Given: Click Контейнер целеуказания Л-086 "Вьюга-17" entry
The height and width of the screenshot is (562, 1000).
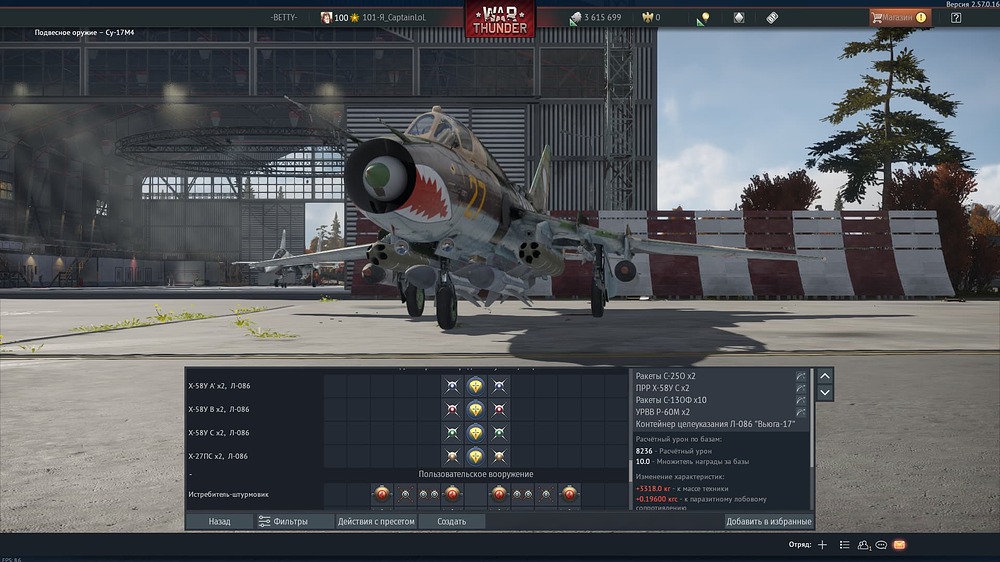Looking at the screenshot, I should tap(715, 424).
